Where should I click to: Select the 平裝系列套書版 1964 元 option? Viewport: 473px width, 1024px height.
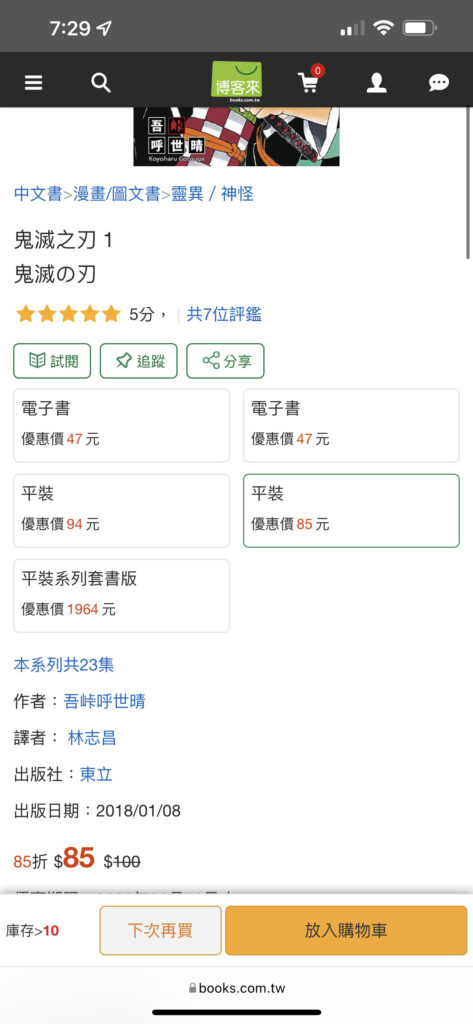(x=122, y=596)
